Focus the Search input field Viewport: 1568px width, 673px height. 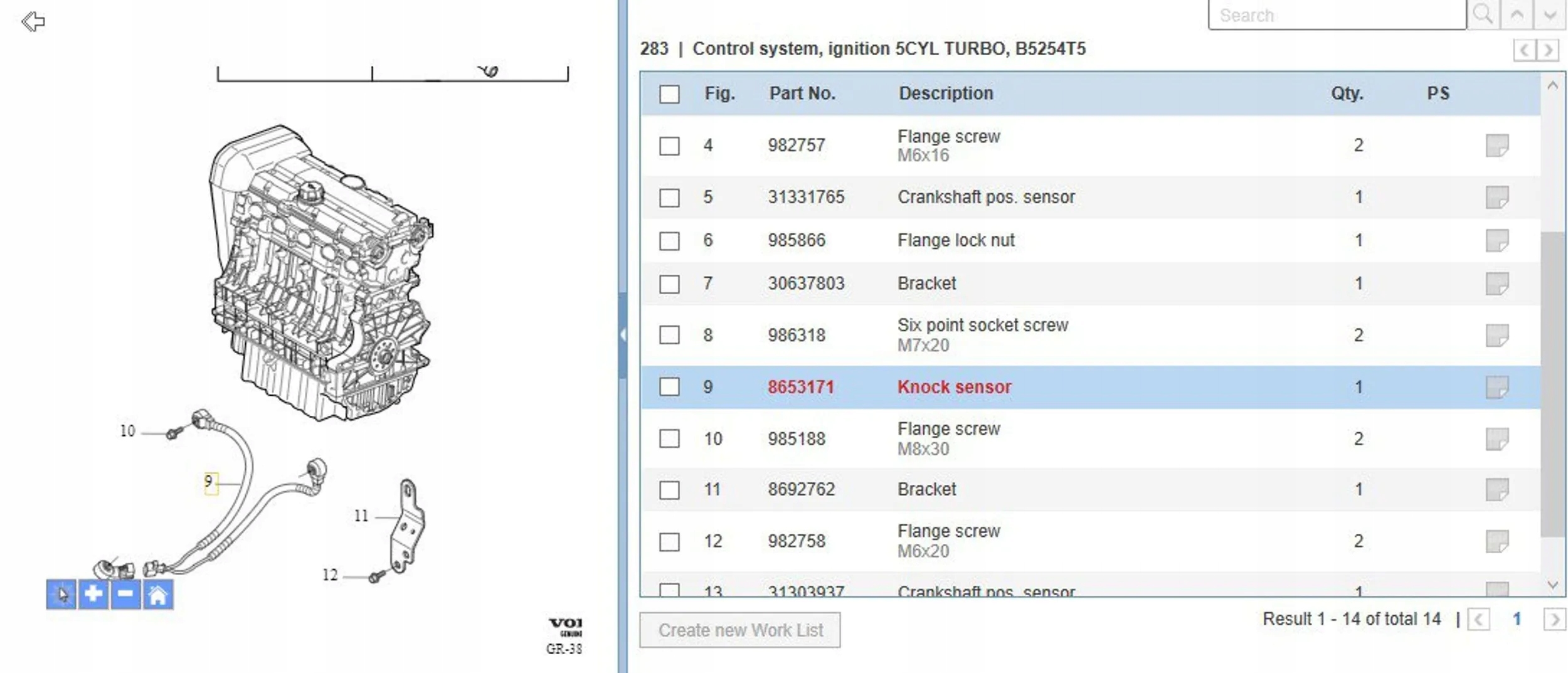point(1337,14)
